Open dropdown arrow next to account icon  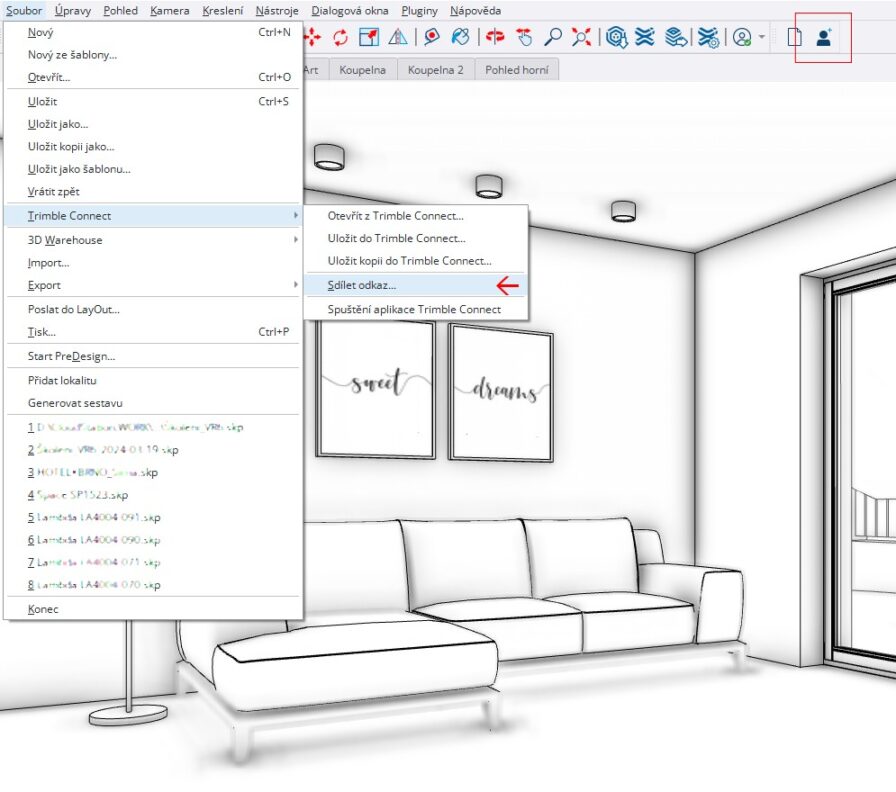click(x=763, y=38)
